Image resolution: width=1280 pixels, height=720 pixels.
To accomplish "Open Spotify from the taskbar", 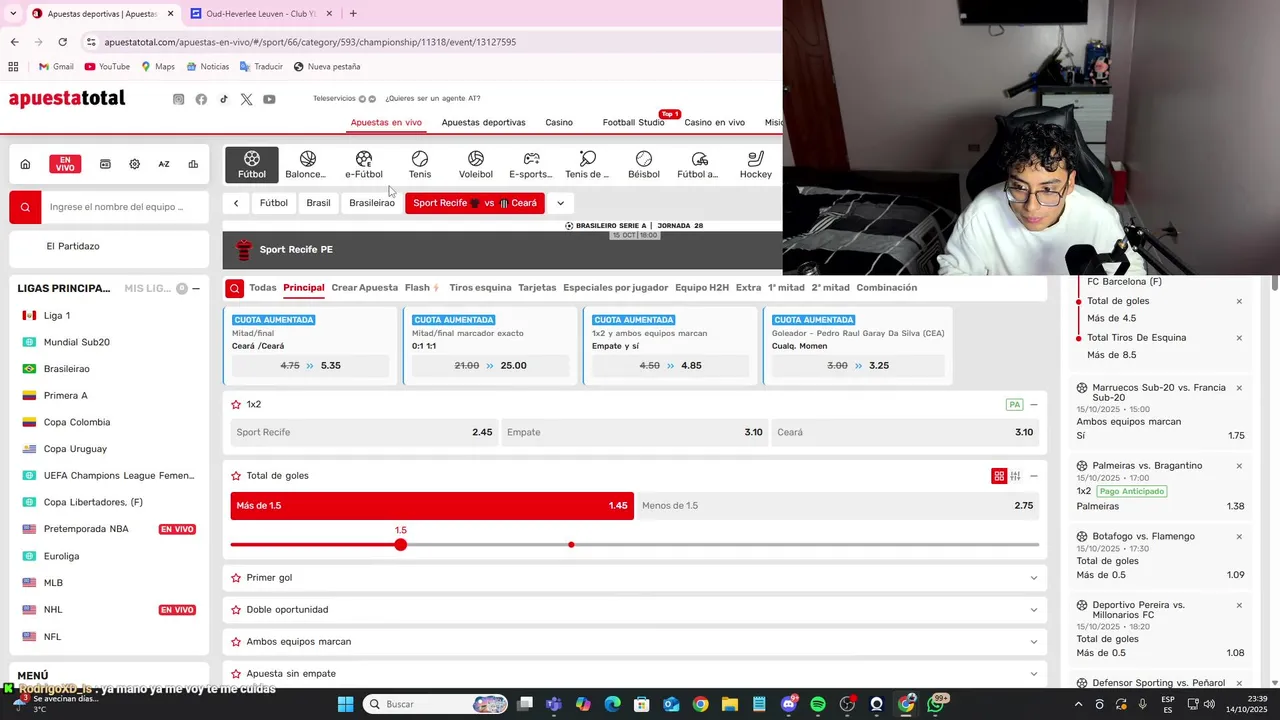I will [818, 704].
